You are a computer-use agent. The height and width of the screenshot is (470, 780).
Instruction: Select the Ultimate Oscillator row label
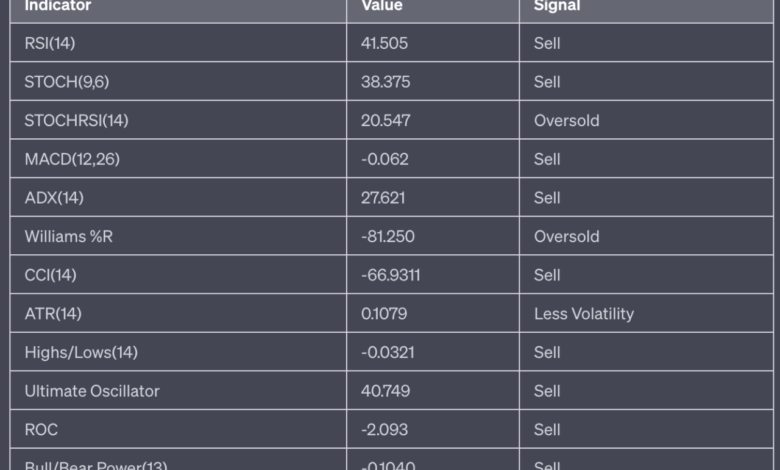coord(92,391)
